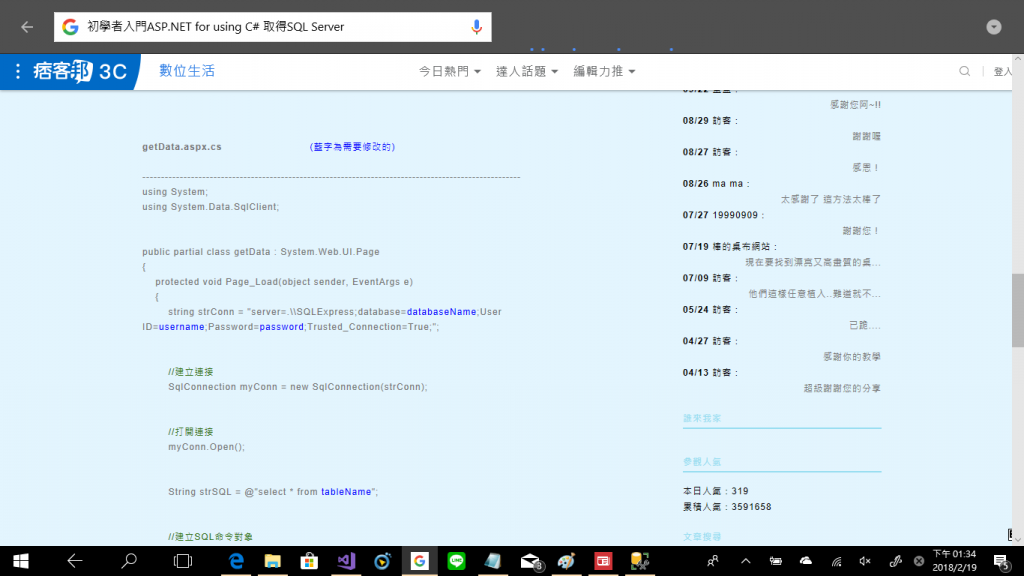Click the getData.aspx.cs filename text
The image size is (1024, 576).
click(x=182, y=147)
